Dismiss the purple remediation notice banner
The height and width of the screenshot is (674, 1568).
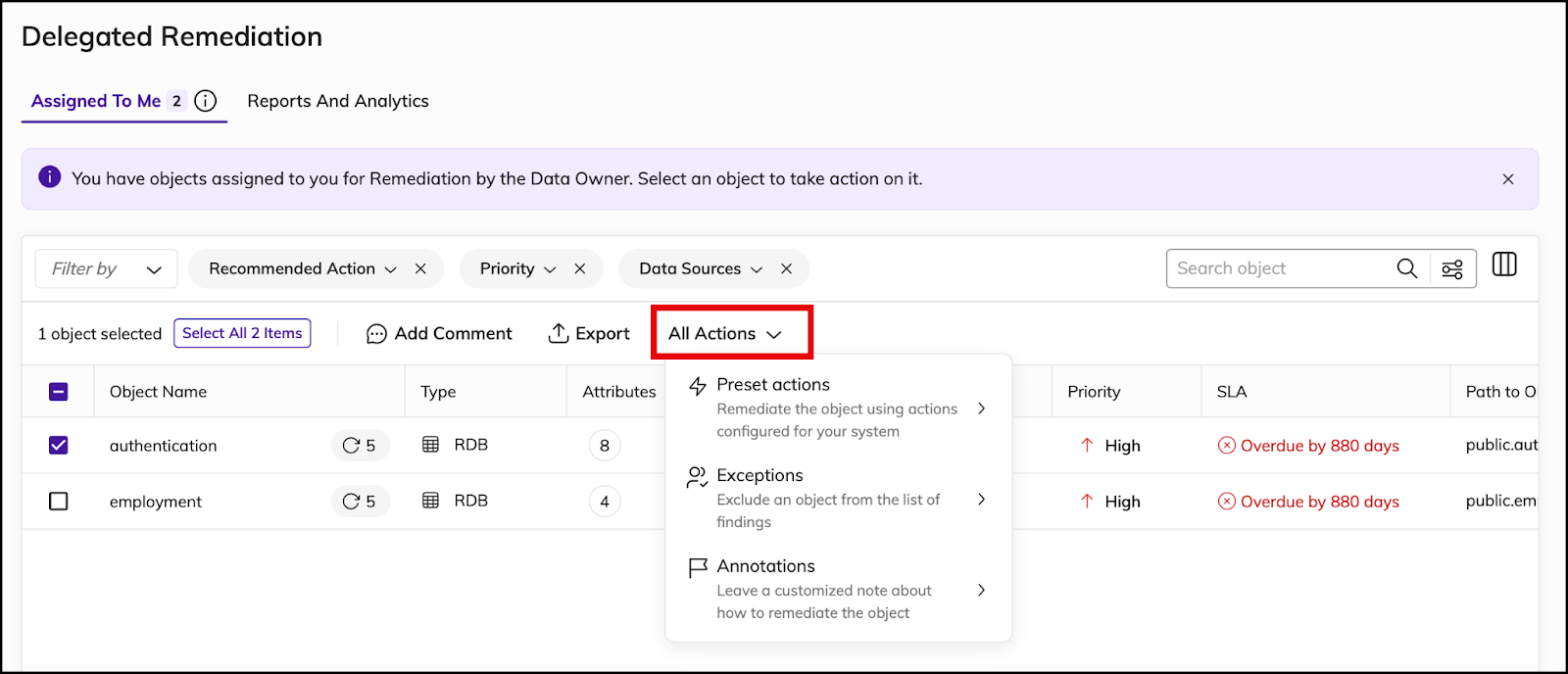coord(1508,179)
